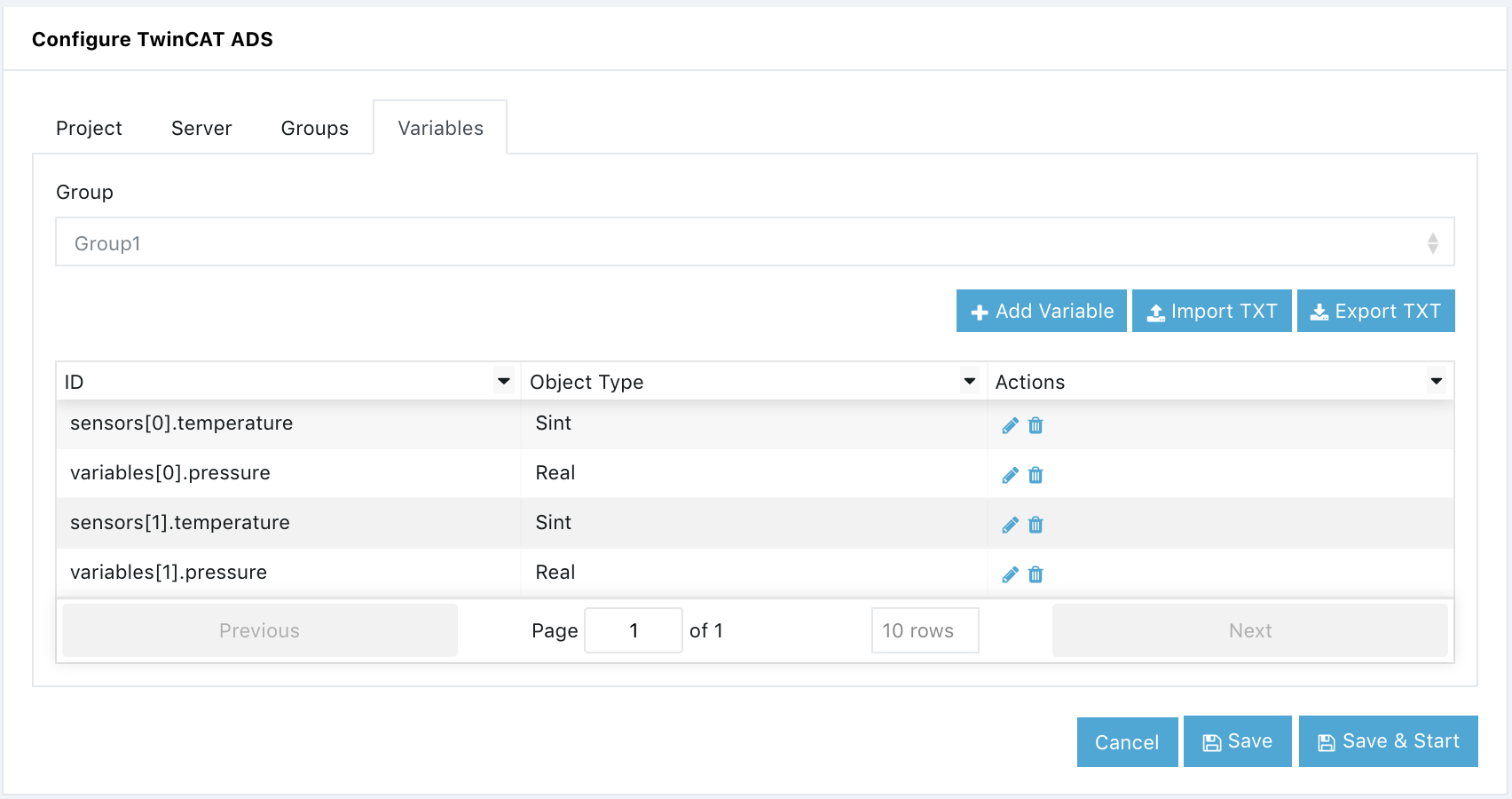Screen dimensions: 1512x799
Task: Switch to the Groups tab
Action: tap(315, 128)
